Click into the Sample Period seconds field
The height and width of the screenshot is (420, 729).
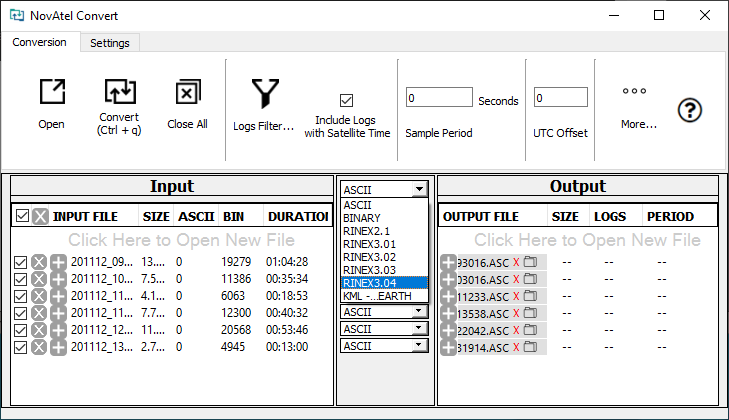(439, 98)
